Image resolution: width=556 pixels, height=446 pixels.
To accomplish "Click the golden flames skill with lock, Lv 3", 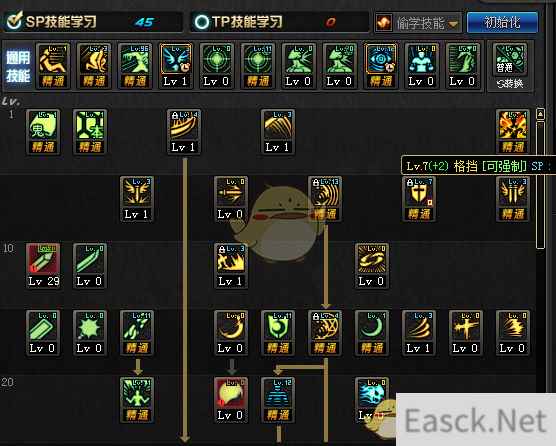I will click(x=230, y=266).
